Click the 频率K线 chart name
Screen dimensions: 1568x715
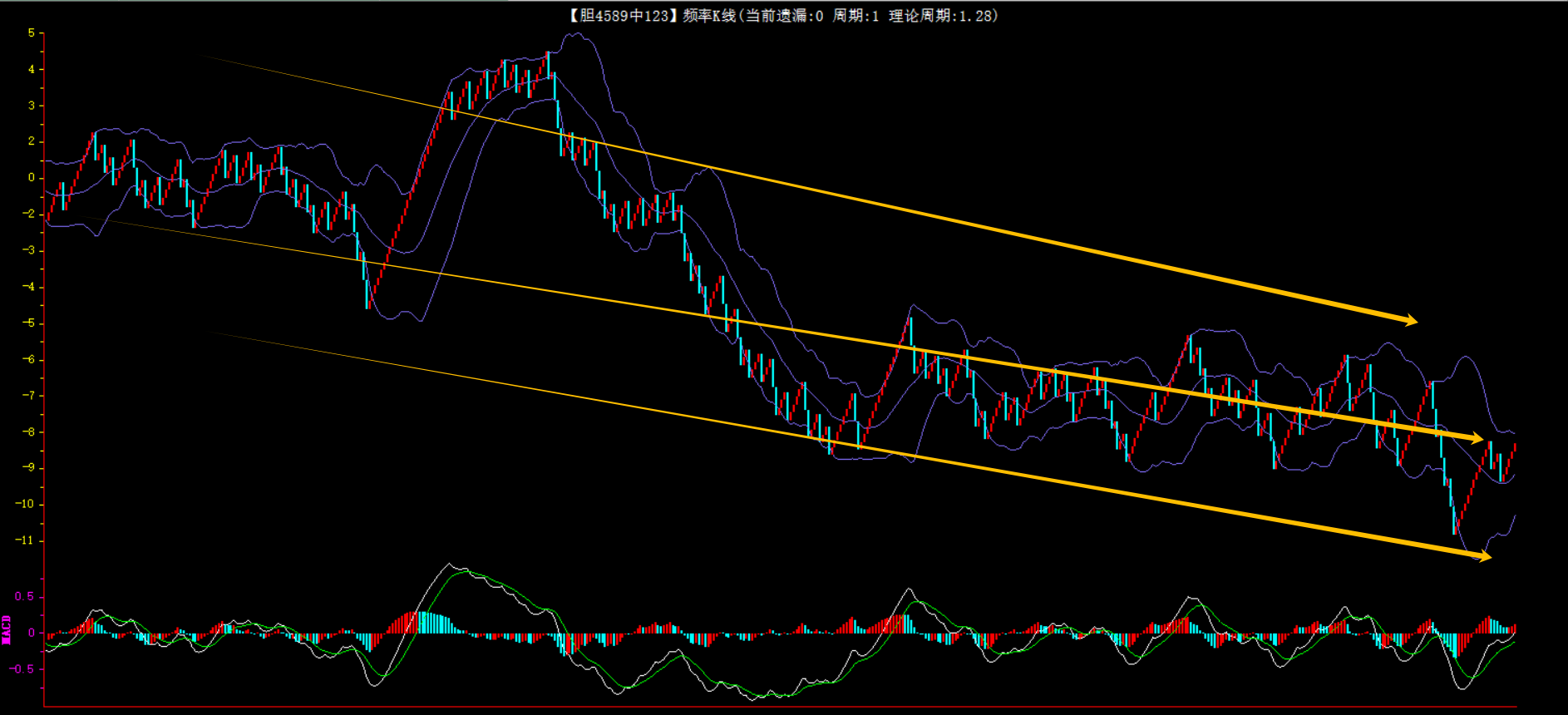click(708, 16)
